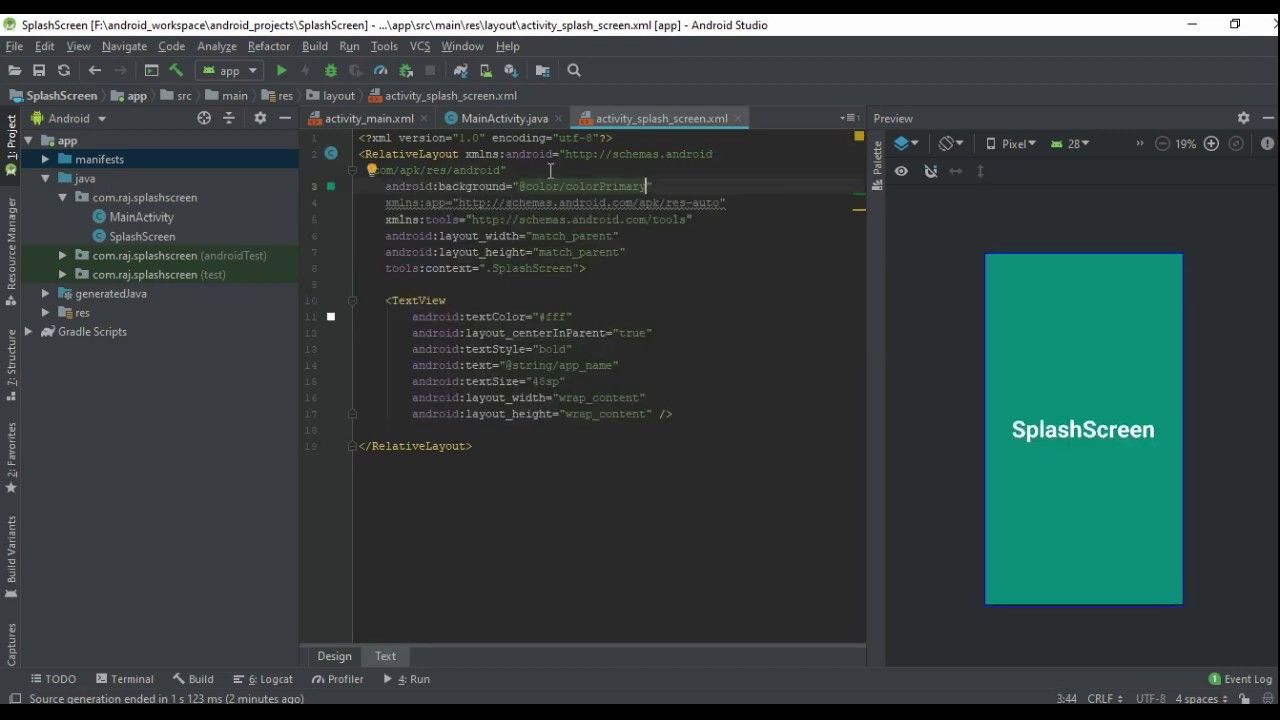
Task: Open the Profile app gauge icon
Action: (381, 70)
